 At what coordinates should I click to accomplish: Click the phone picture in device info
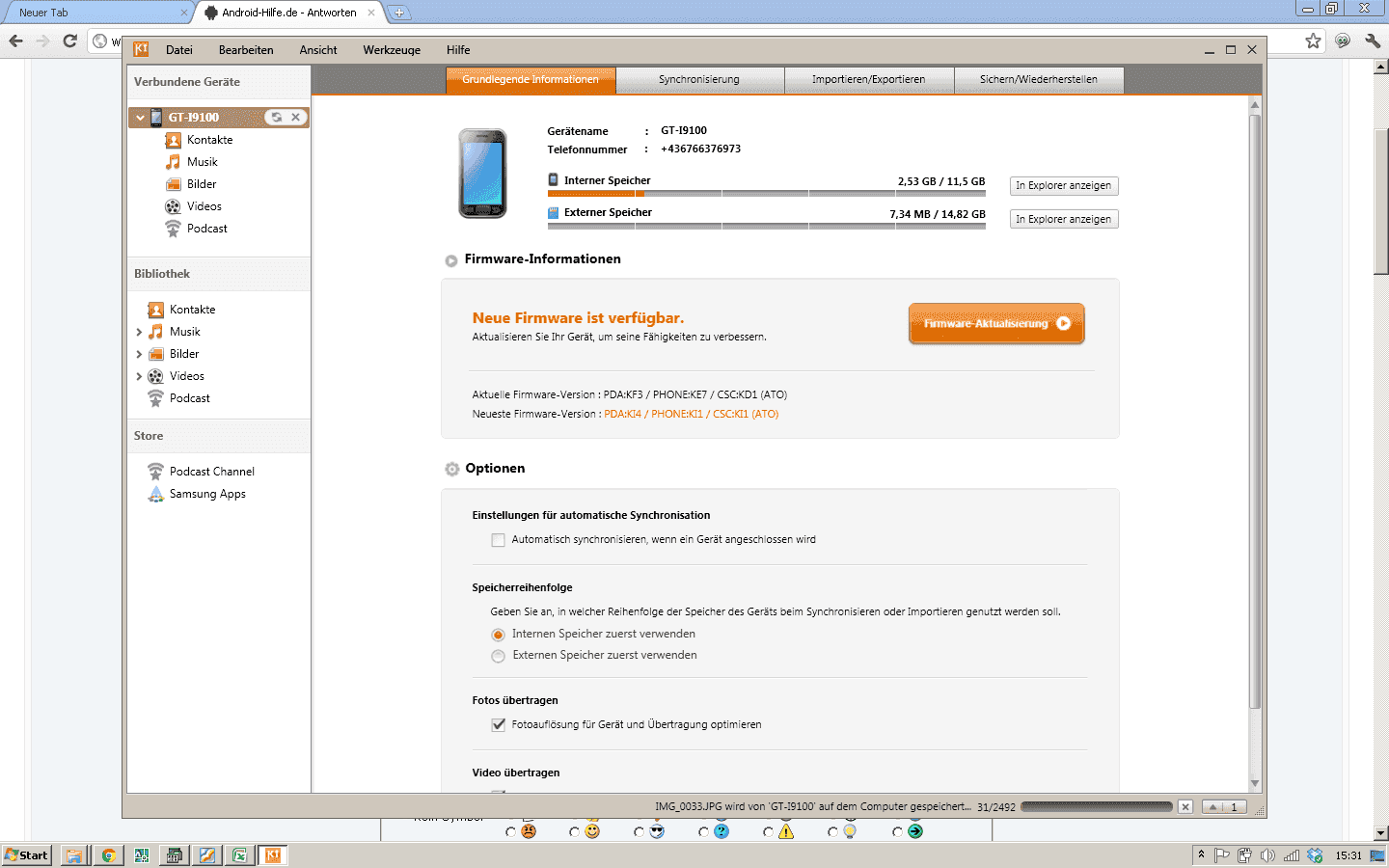(482, 174)
